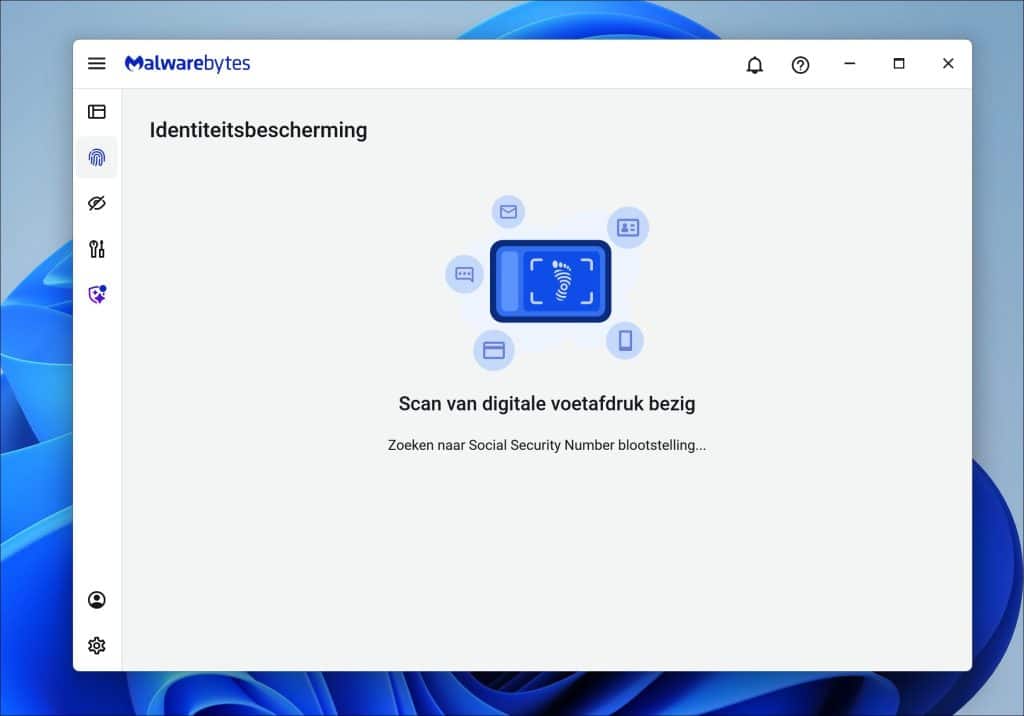1024x716 pixels.
Task: Click the envelope icon in the scan illustration
Action: pyautogui.click(x=508, y=212)
